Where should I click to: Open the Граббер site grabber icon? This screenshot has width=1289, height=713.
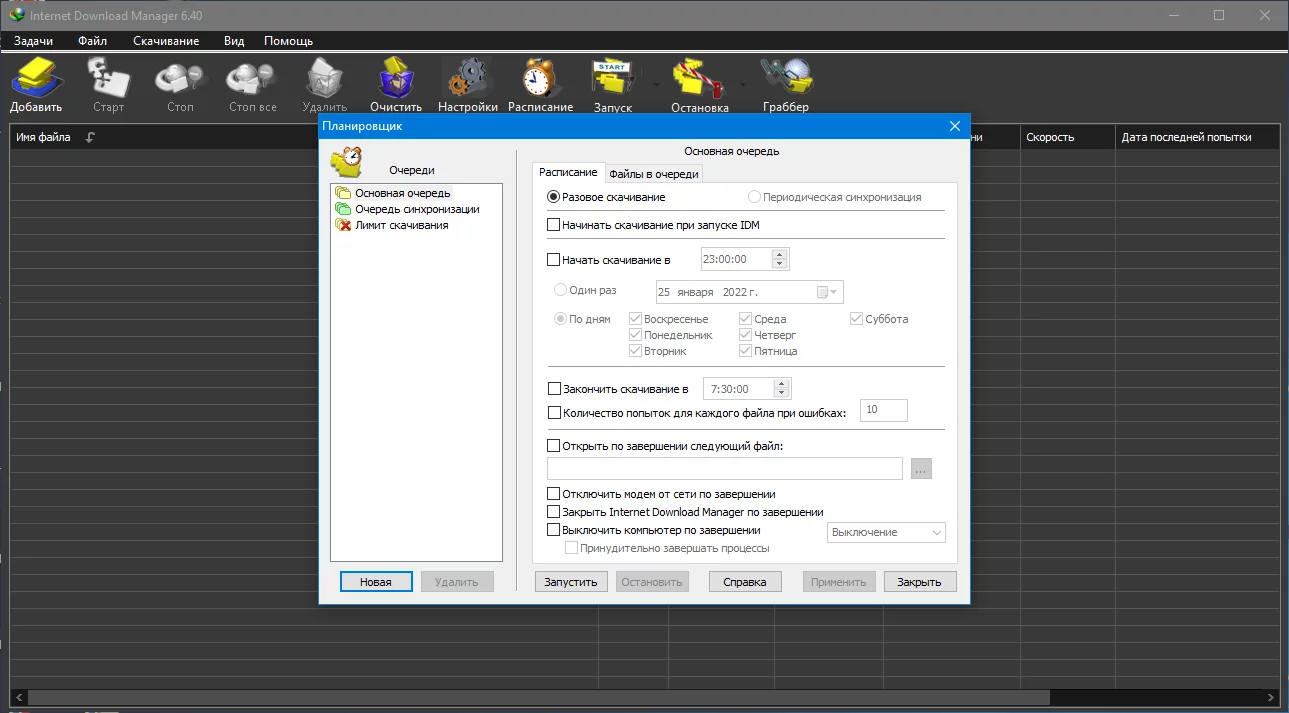tap(785, 78)
